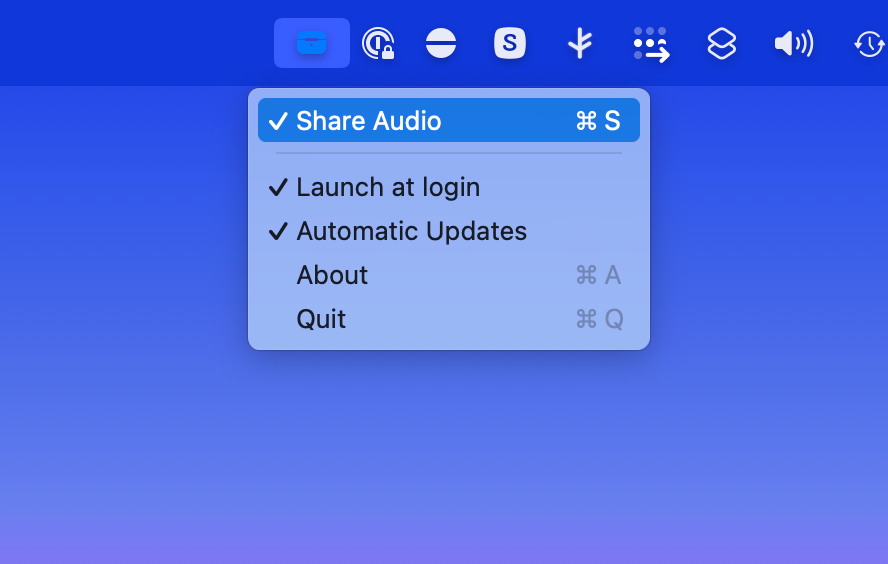Open the rounded square S icon
The image size is (888, 564).
coord(510,43)
